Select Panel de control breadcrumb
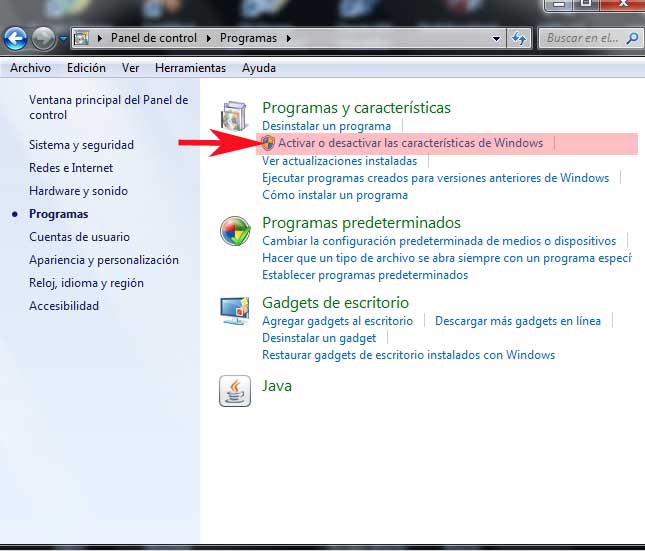The image size is (645, 551). click(153, 38)
